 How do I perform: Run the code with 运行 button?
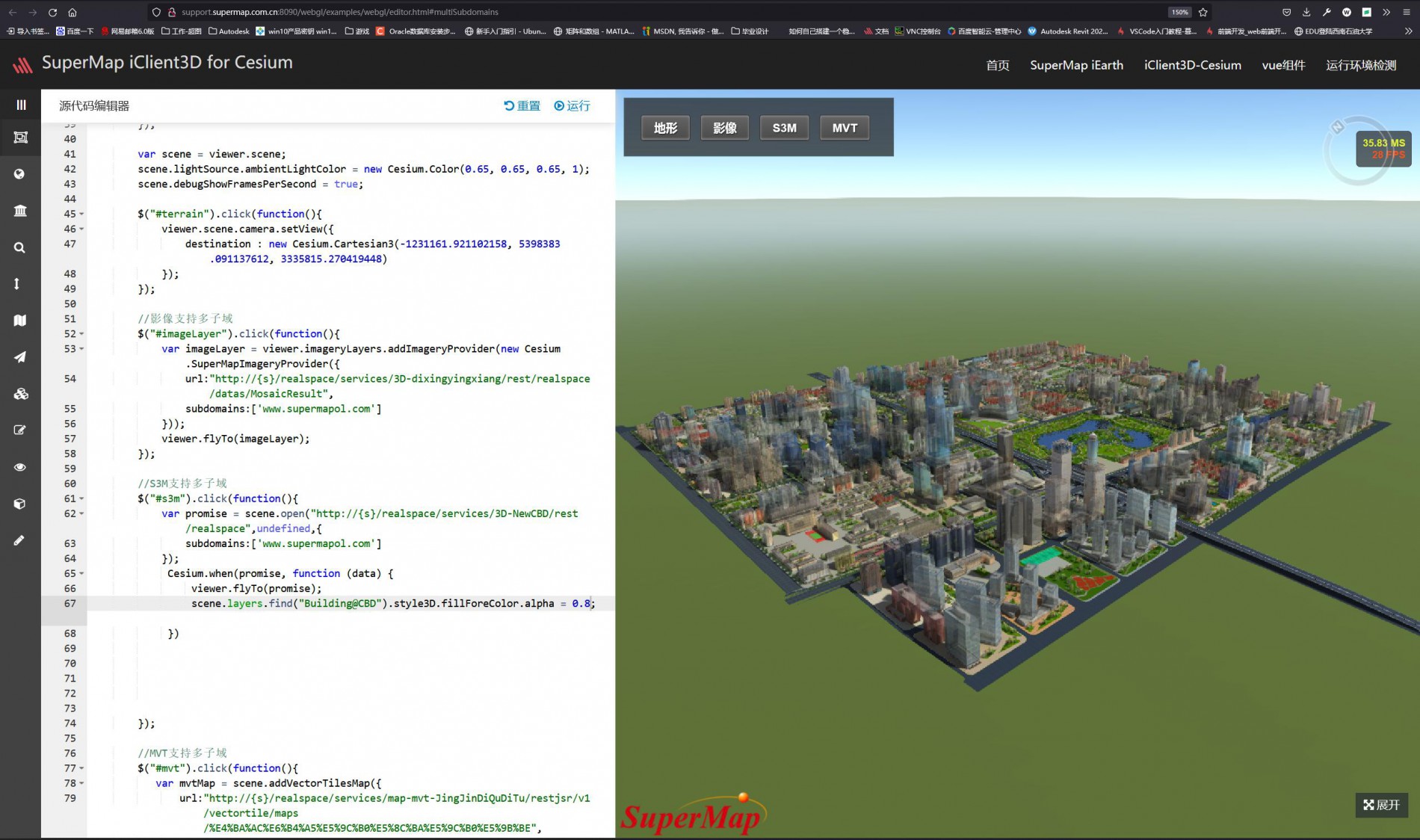[x=572, y=105]
